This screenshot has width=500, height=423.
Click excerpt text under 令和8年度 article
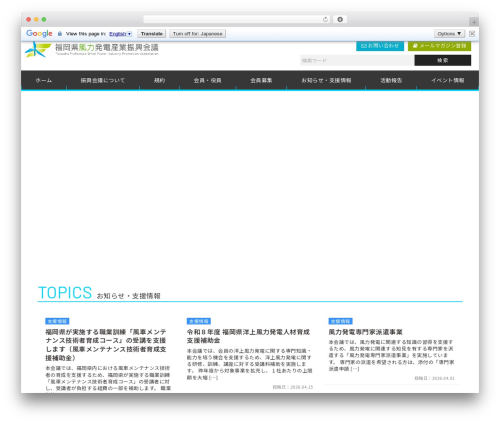[x=249, y=364]
